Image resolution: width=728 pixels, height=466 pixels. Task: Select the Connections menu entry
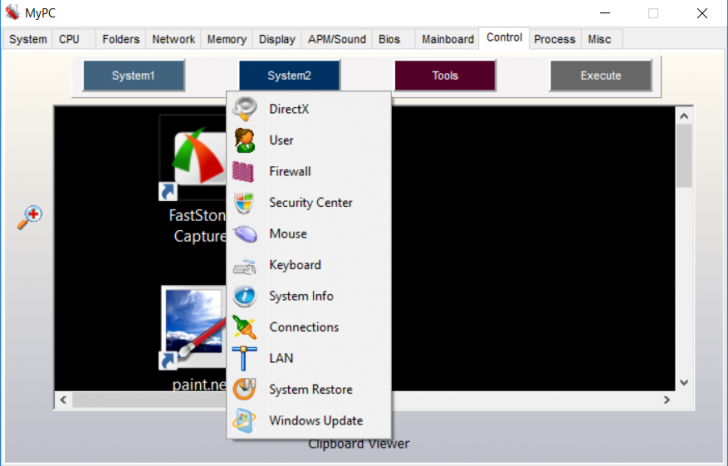tap(309, 327)
